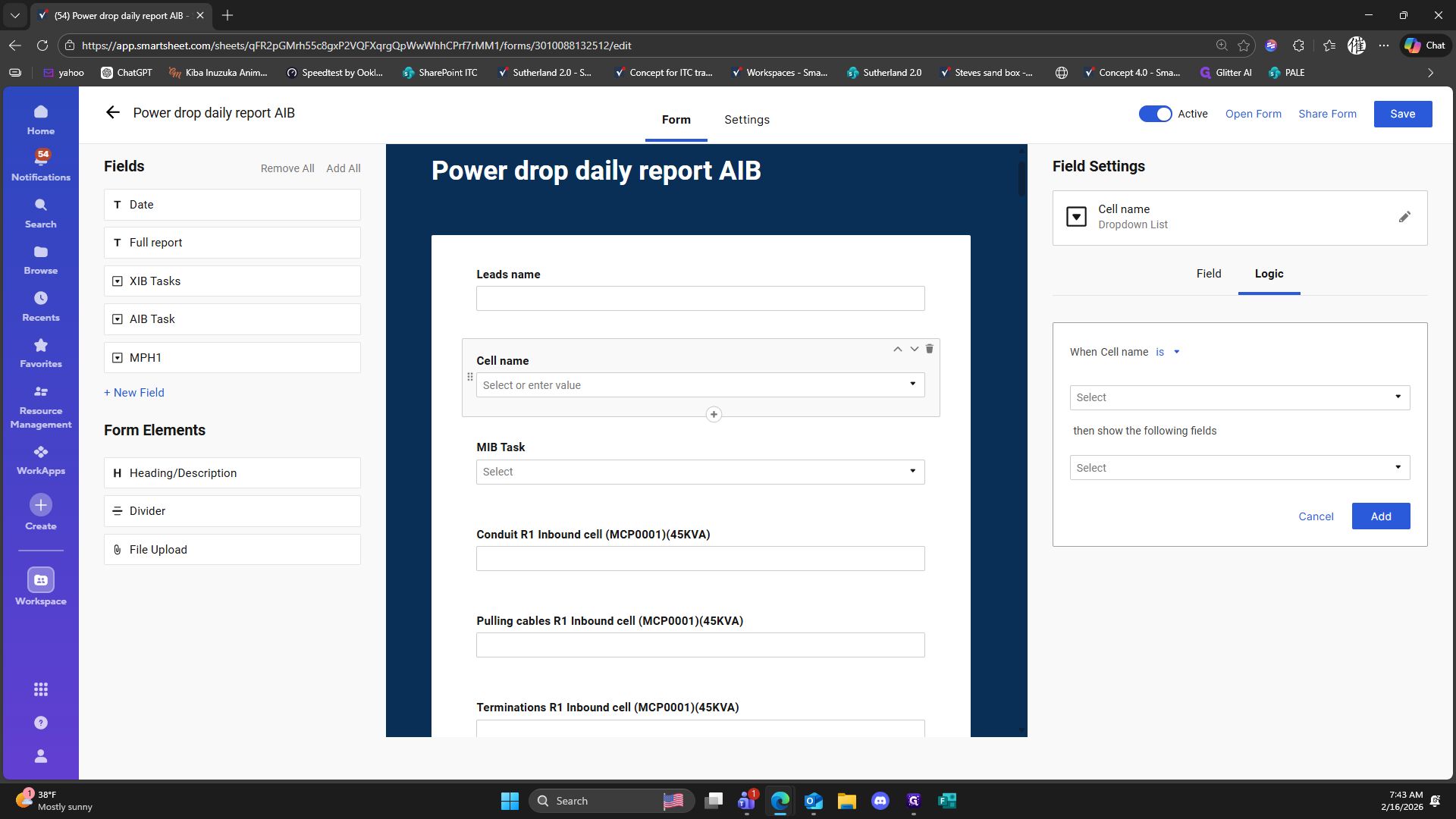Click the Resource Management sidebar icon
The height and width of the screenshot is (819, 1456).
41,406
